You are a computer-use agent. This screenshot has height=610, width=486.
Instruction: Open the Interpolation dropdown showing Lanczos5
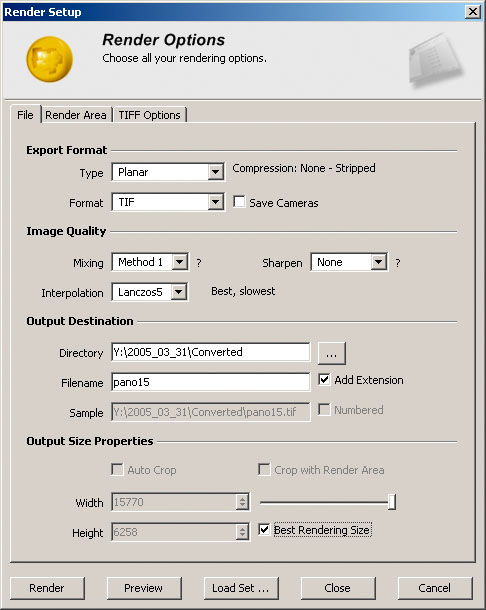point(150,292)
